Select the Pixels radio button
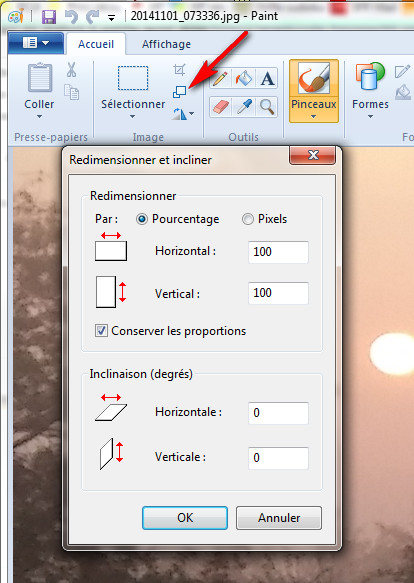 pos(248,219)
